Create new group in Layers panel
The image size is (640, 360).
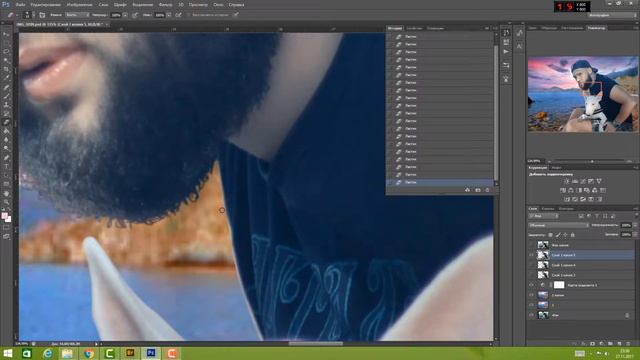(610, 344)
